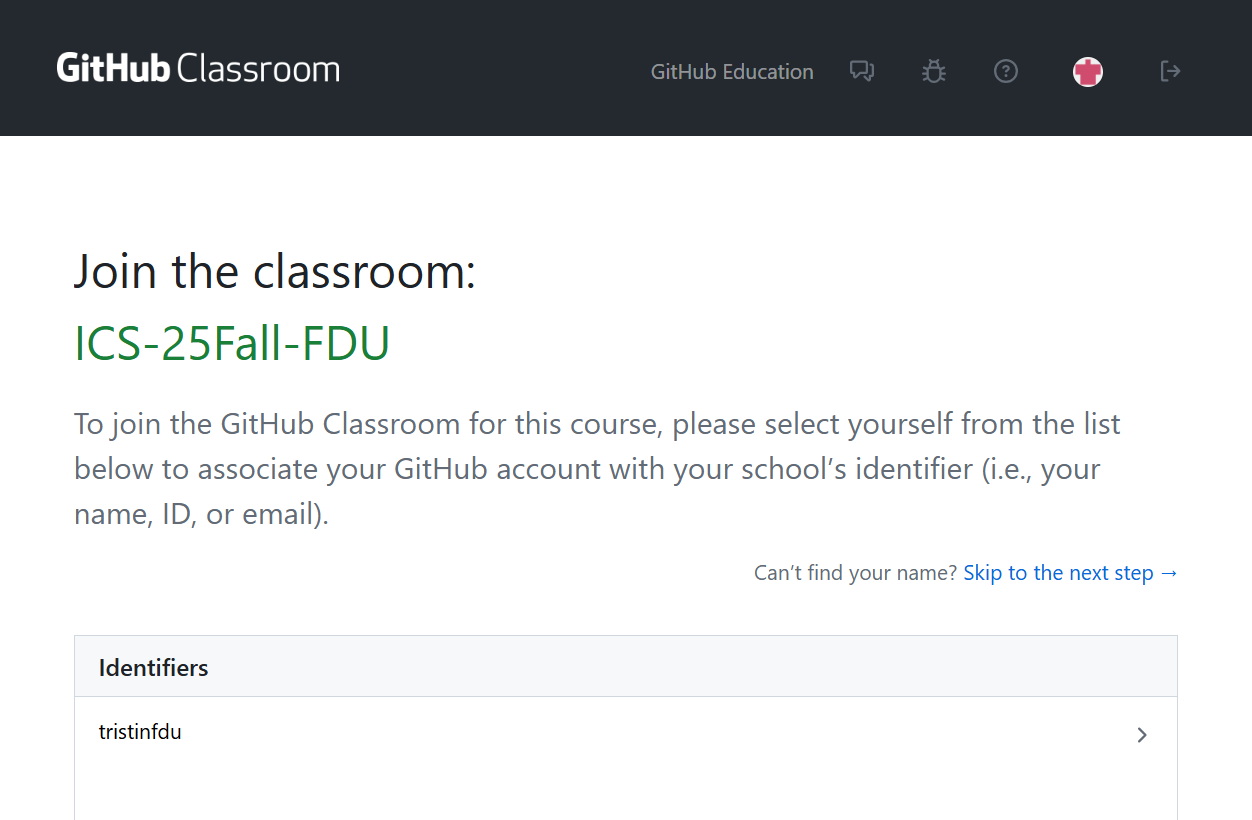Open the GitHub Education header link
Image resolution: width=1252 pixels, height=820 pixels.
tap(732, 72)
